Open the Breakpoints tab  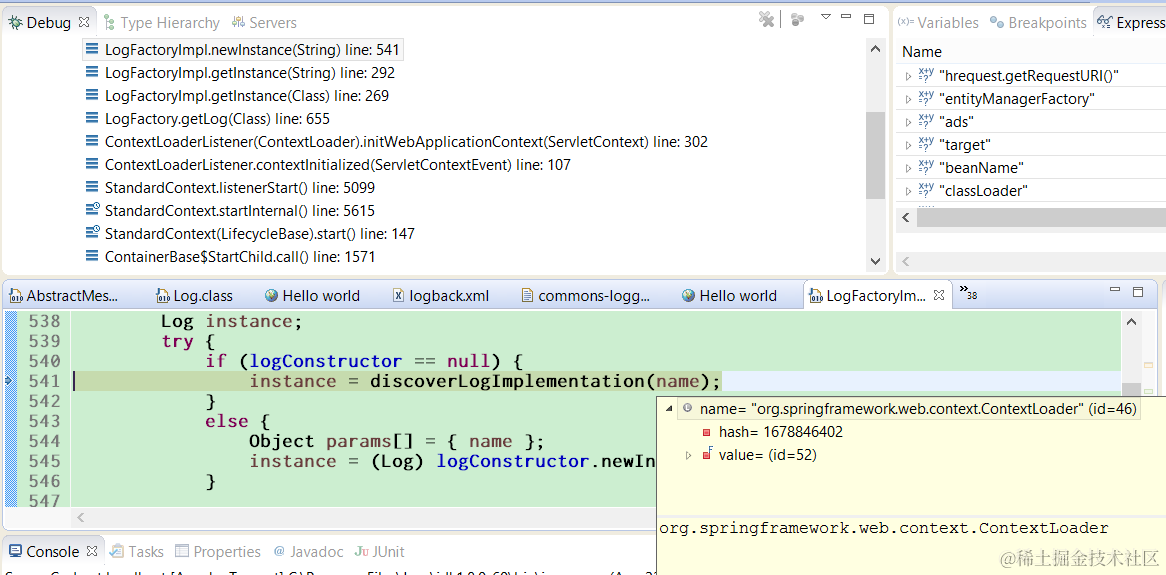tap(1038, 22)
